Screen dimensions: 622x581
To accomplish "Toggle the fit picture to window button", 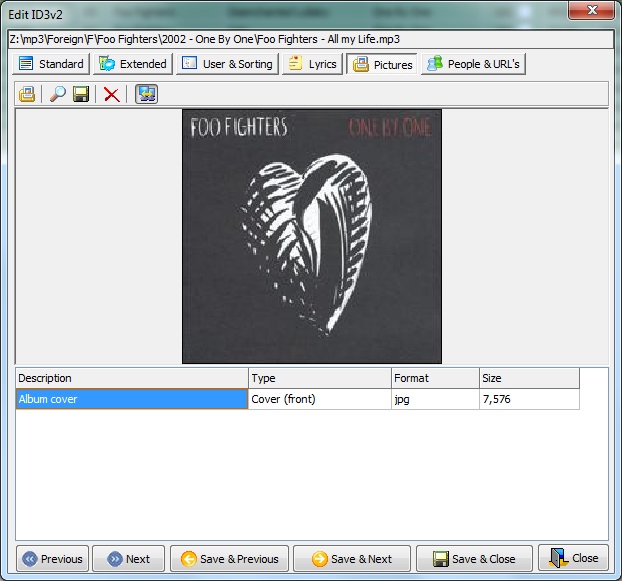I will point(146,94).
